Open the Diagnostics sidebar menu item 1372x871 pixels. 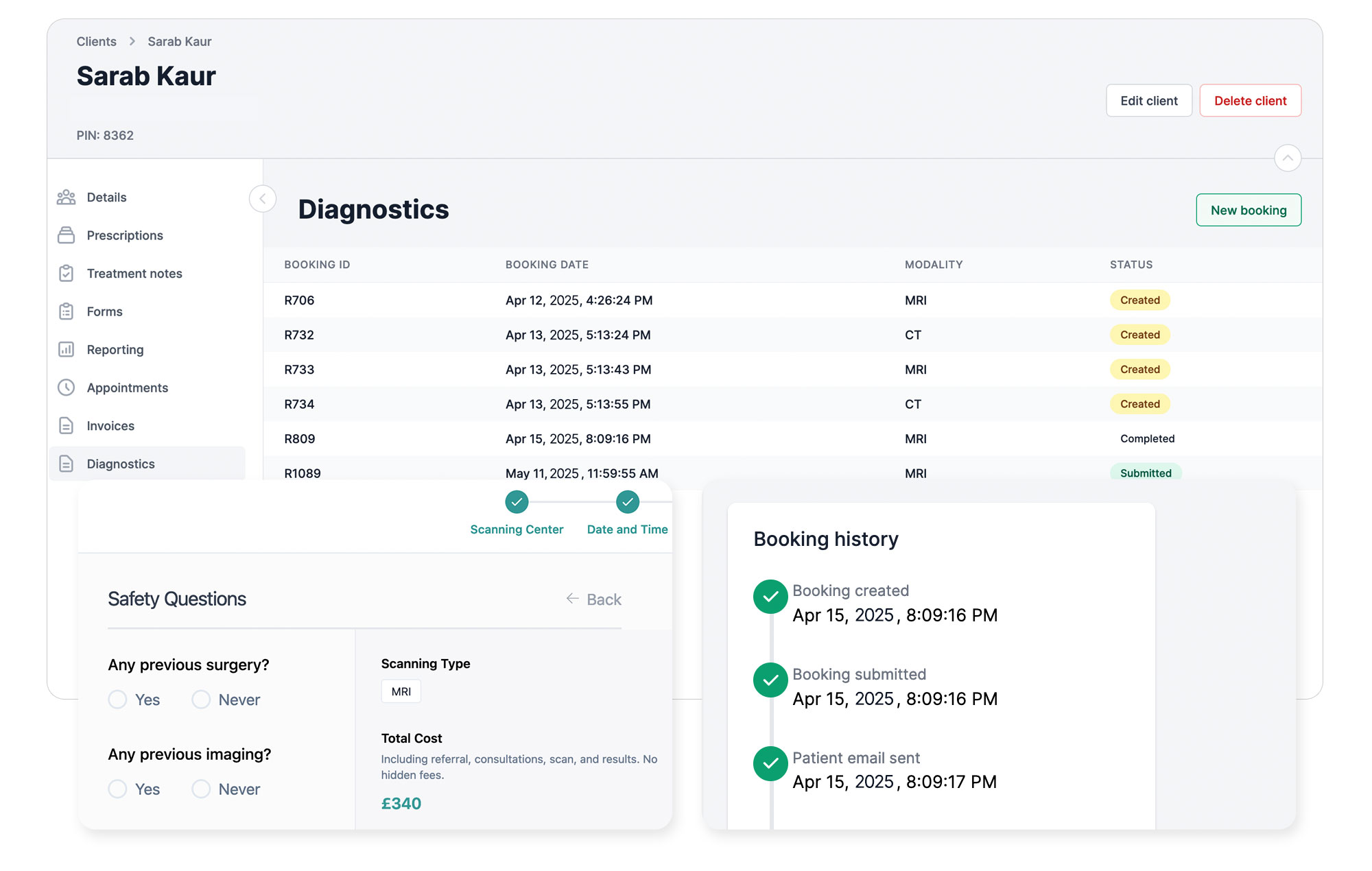(121, 464)
